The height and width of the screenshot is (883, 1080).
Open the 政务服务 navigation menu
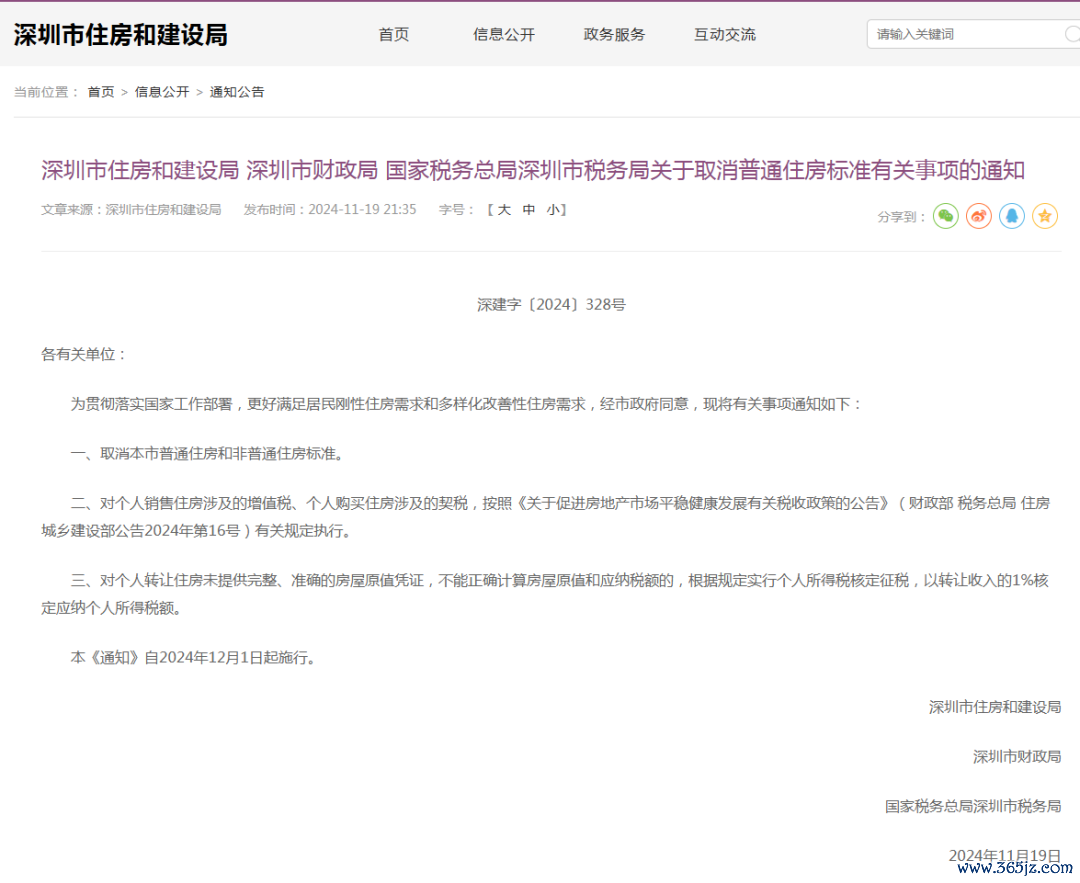click(614, 34)
